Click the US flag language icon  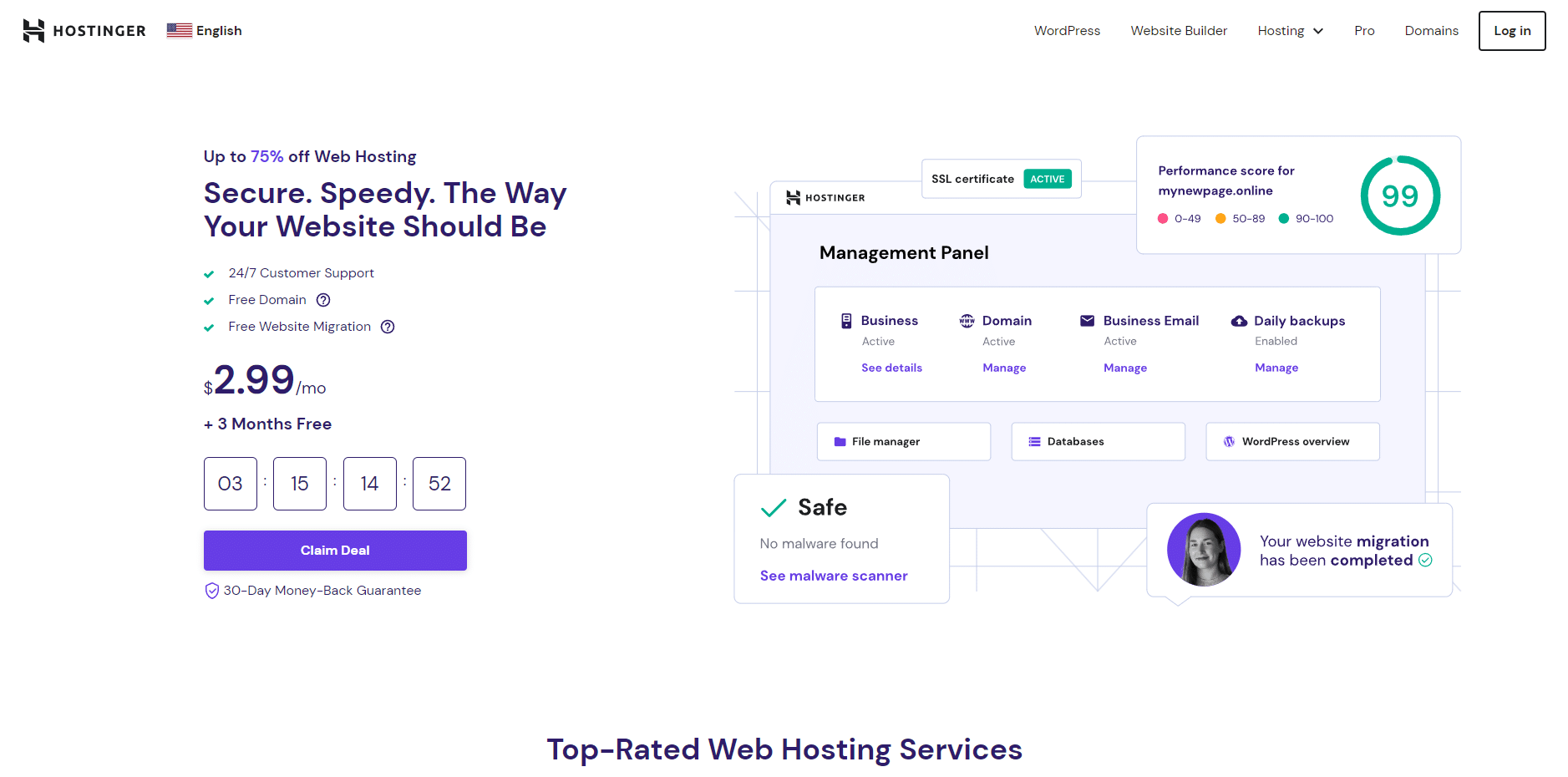click(x=179, y=31)
